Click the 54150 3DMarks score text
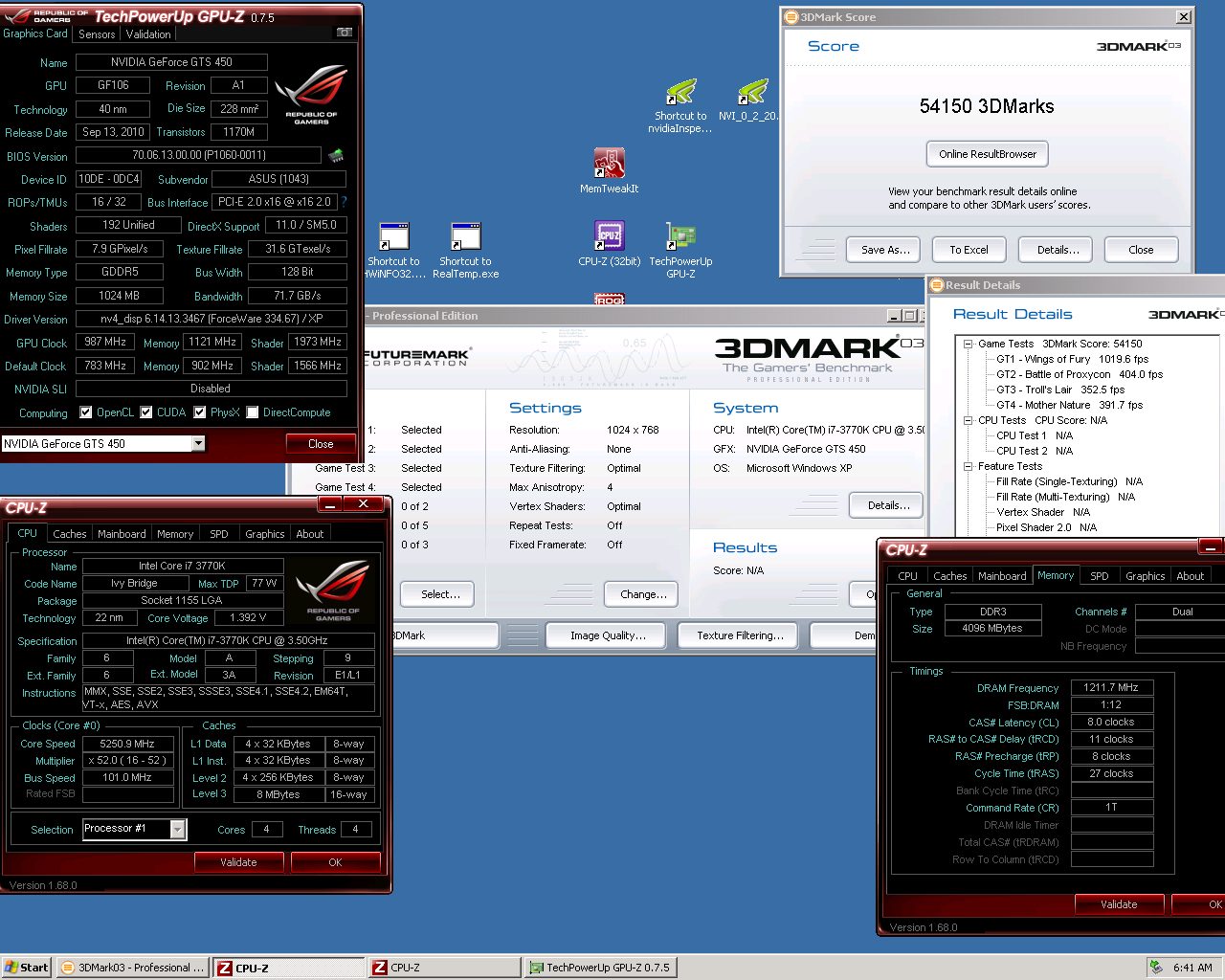This screenshot has width=1225, height=980. pos(987,106)
